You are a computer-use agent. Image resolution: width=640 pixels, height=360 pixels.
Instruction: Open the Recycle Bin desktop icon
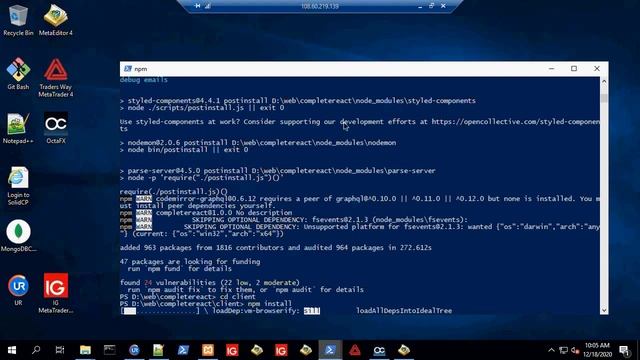[x=18, y=19]
